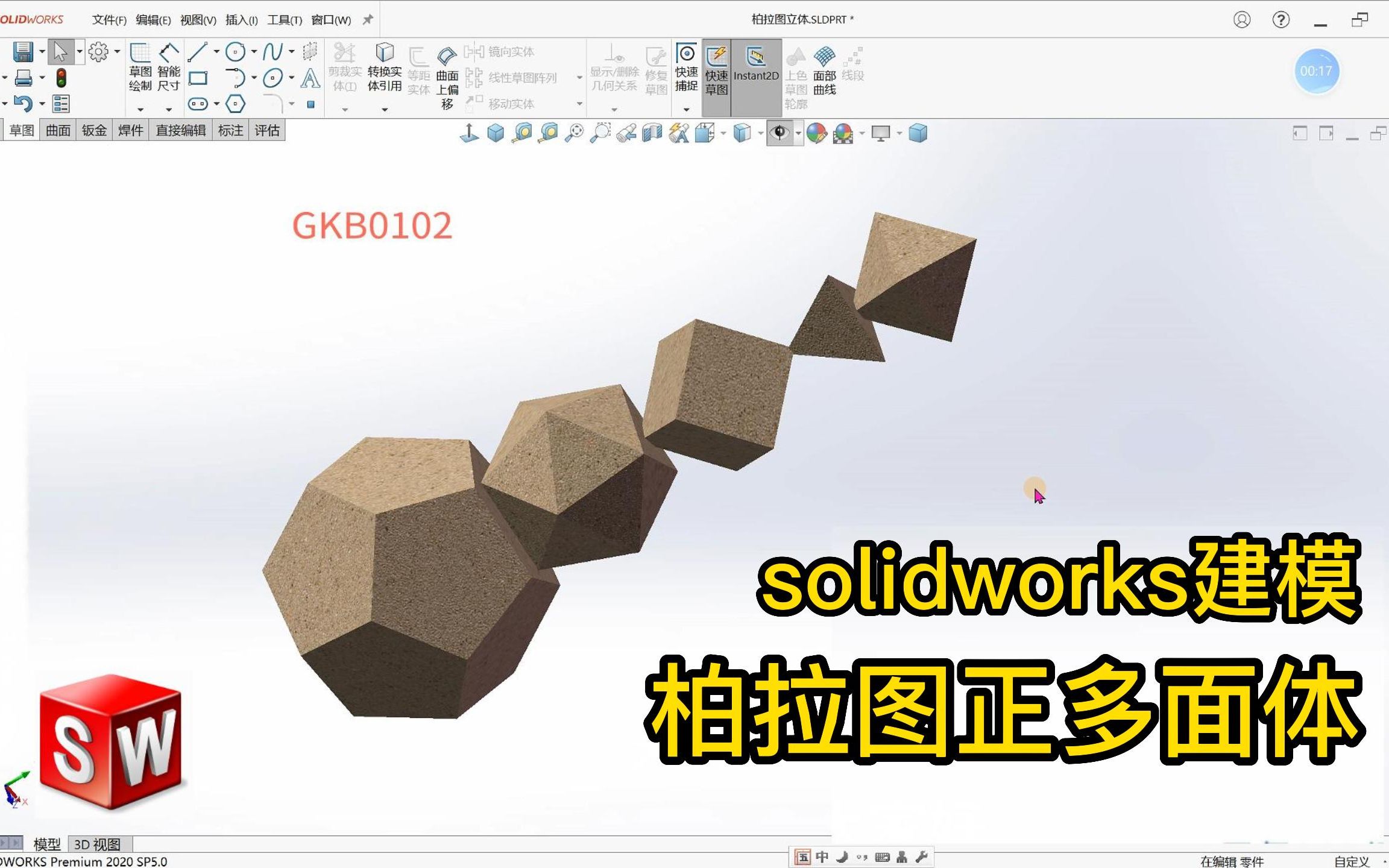Image resolution: width=1389 pixels, height=868 pixels.
Task: Activate the Select arrow cursor tool
Action: (x=60, y=52)
